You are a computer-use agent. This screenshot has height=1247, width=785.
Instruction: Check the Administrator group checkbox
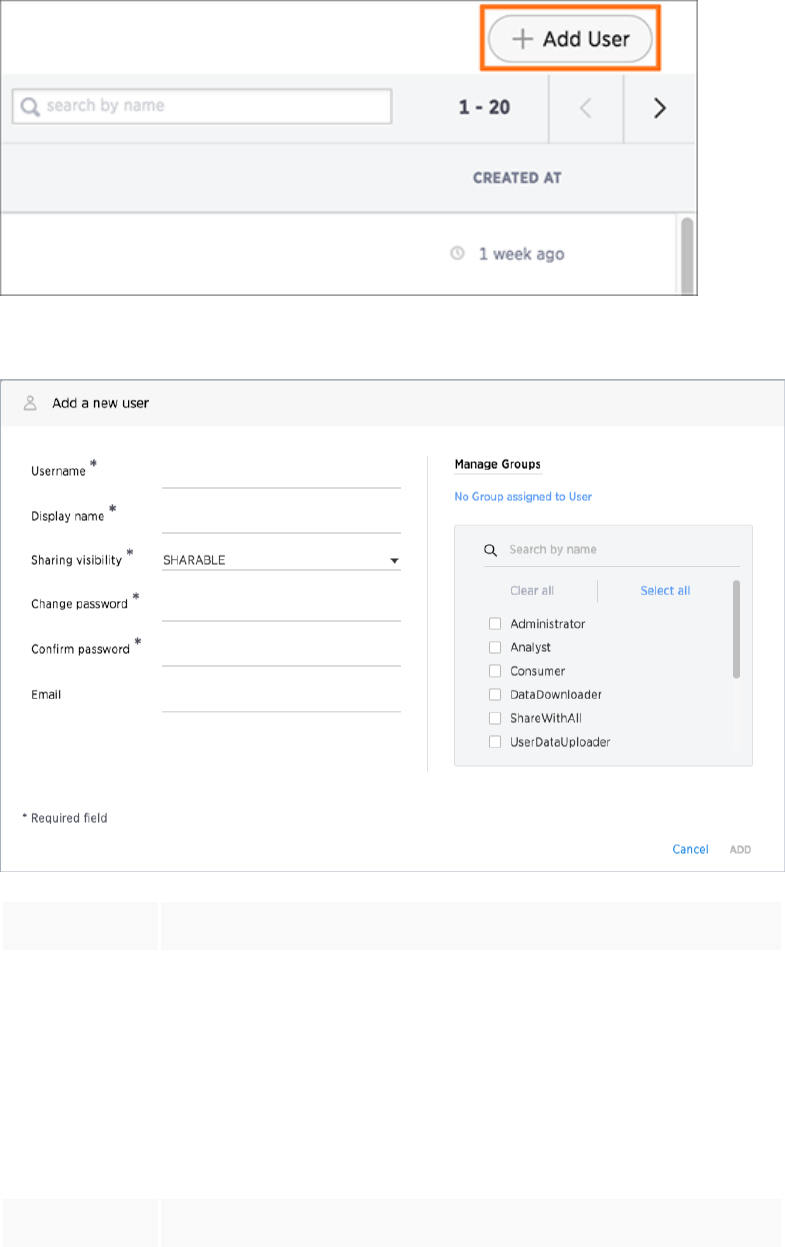(x=494, y=623)
